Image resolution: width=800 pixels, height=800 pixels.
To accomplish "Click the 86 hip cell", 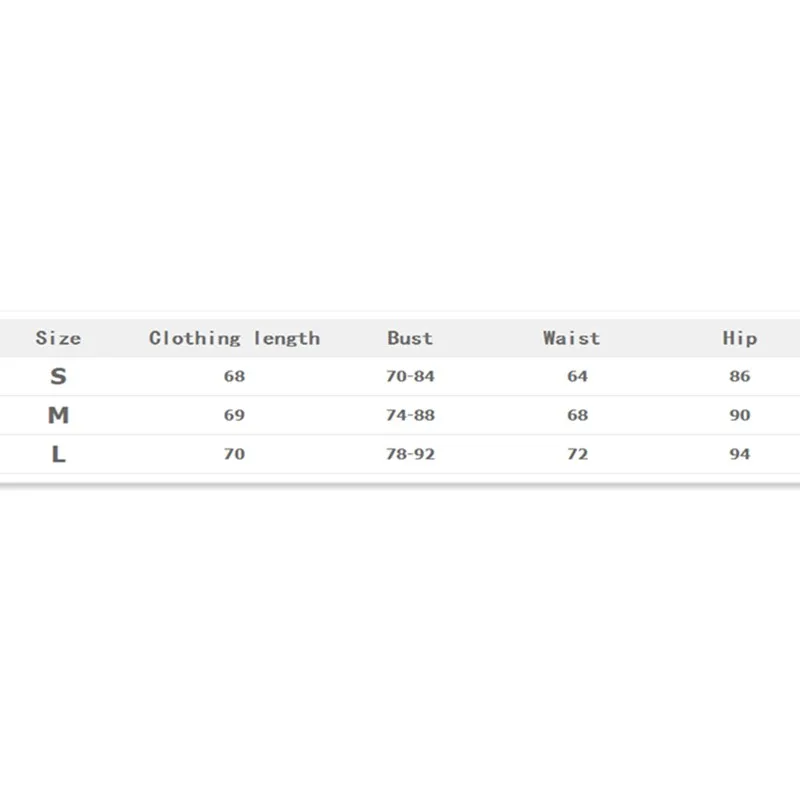I will pos(740,377).
